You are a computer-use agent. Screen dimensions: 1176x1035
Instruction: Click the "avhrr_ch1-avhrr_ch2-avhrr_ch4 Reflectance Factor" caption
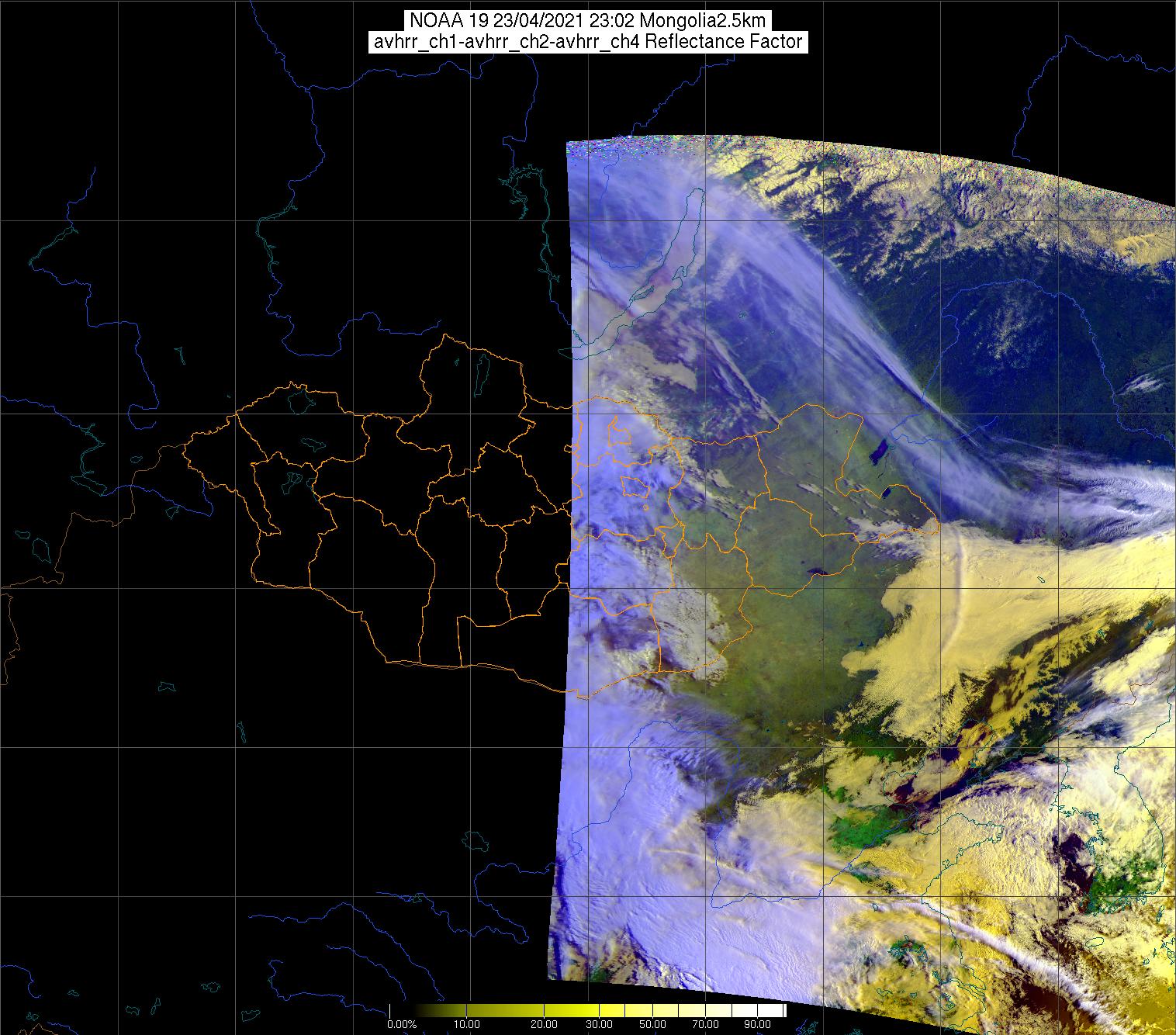pos(588,42)
